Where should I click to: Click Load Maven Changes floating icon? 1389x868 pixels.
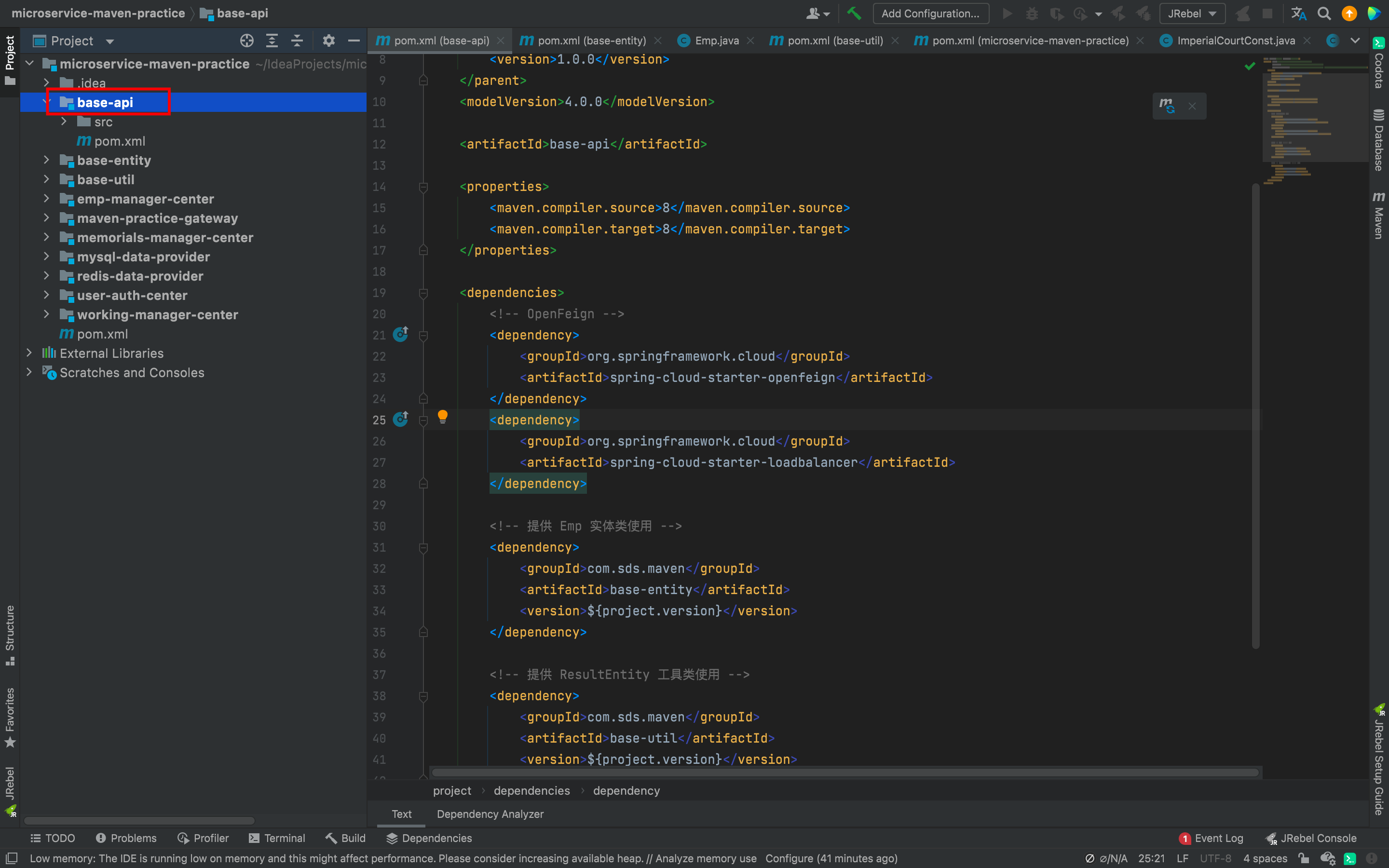click(1167, 106)
